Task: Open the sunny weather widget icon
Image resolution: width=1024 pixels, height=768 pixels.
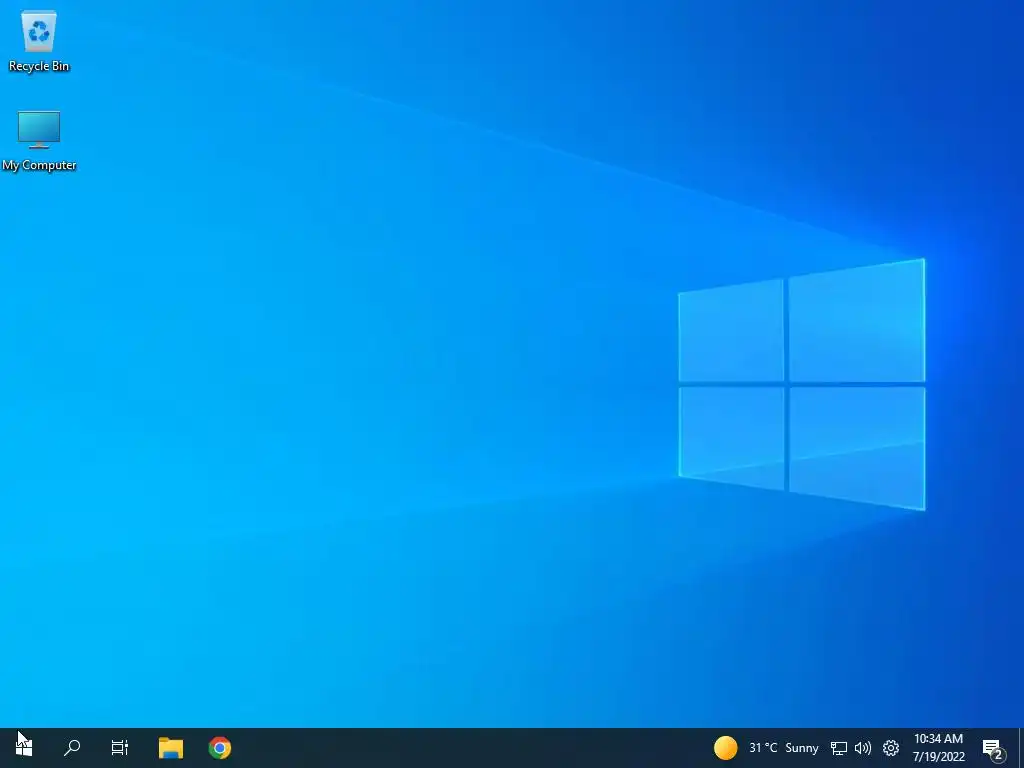Action: tap(726, 748)
